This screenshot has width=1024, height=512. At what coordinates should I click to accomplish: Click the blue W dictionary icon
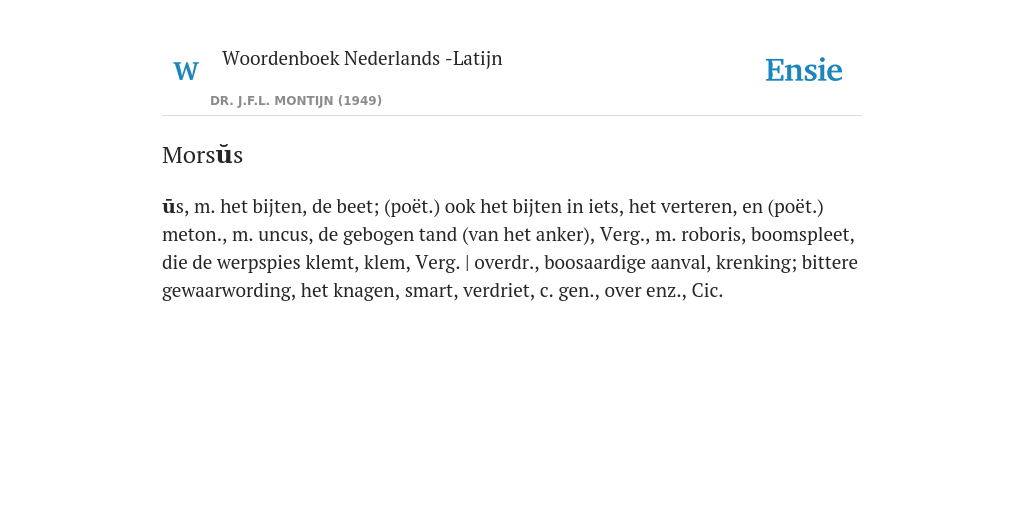[185, 71]
